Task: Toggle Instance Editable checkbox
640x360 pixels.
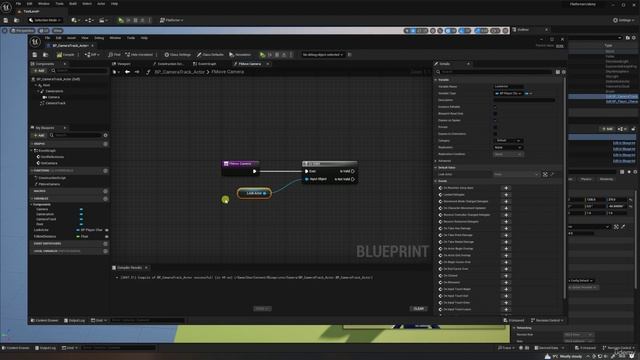Action: 495,107
